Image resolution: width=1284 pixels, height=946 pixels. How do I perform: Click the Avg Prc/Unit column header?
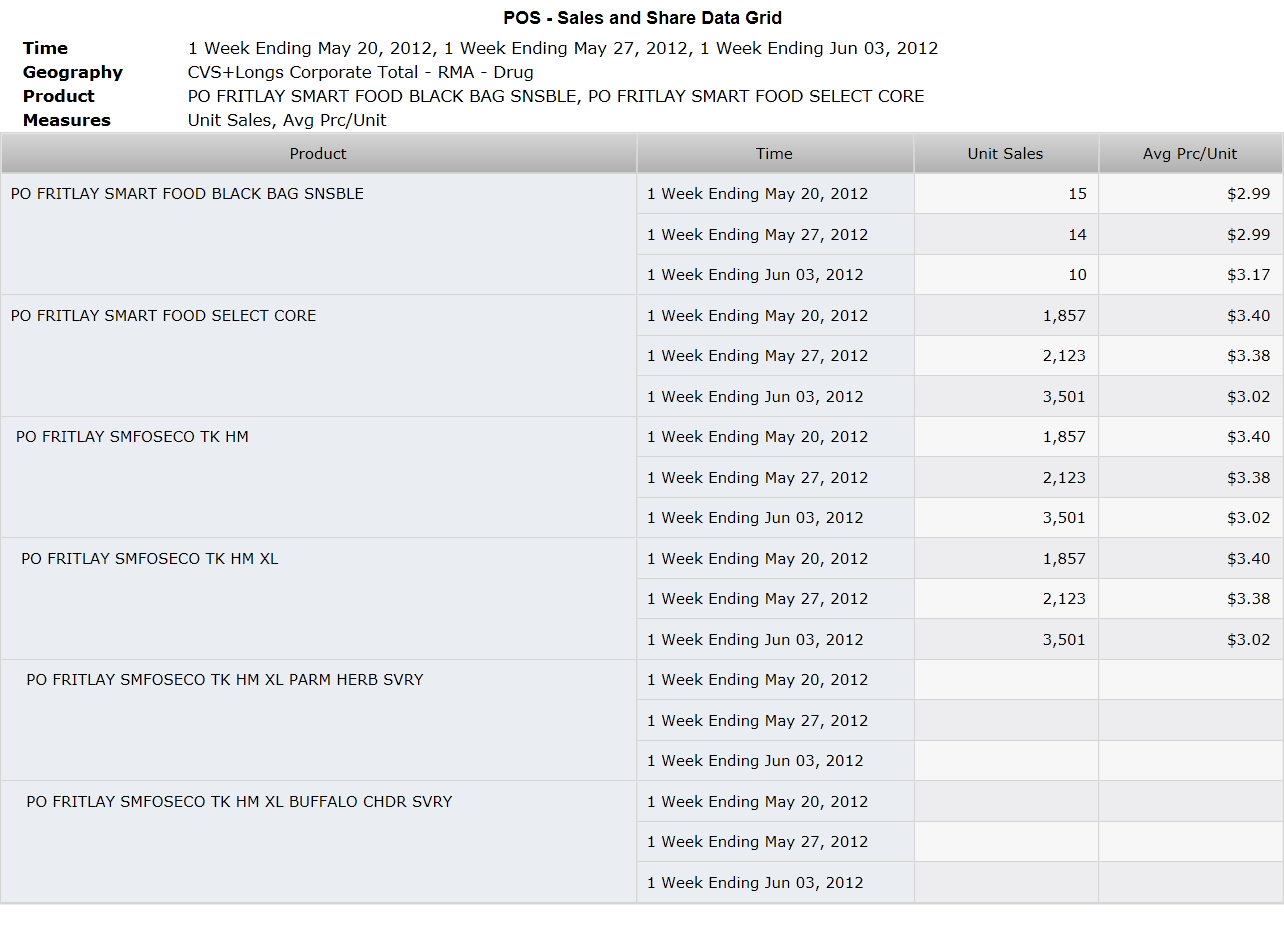[x=1190, y=154]
